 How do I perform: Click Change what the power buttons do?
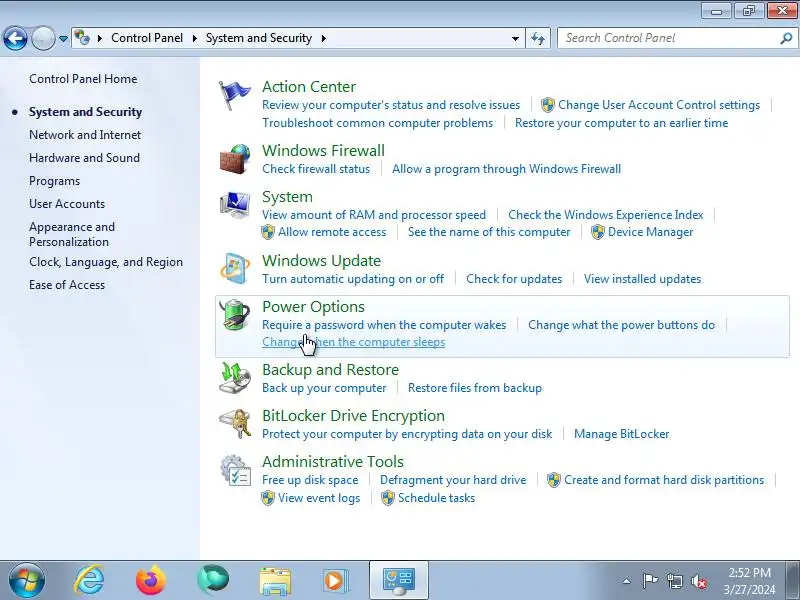[621, 325]
